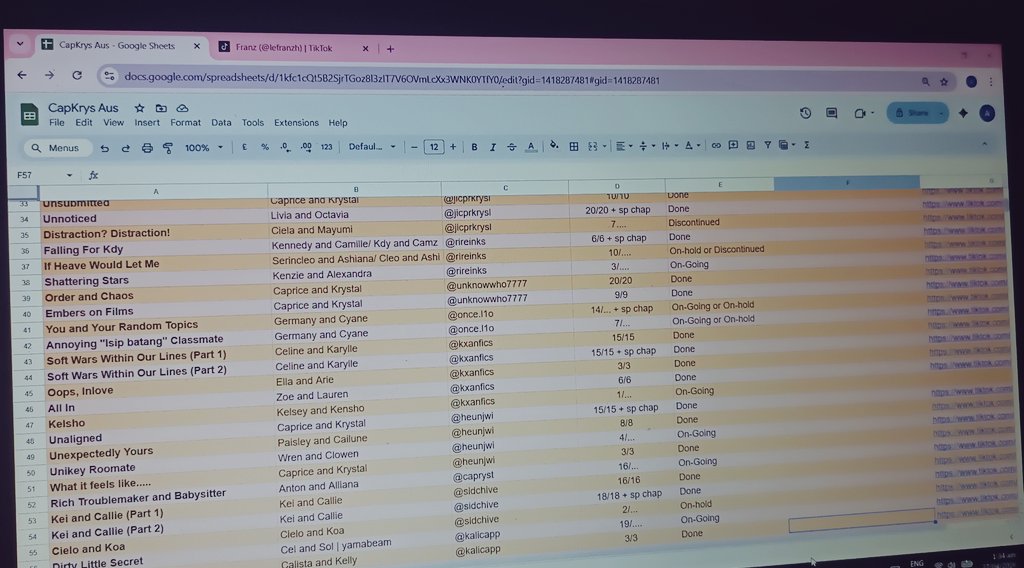Move document using folder icon
The height and width of the screenshot is (568, 1024).
pyautogui.click(x=161, y=108)
